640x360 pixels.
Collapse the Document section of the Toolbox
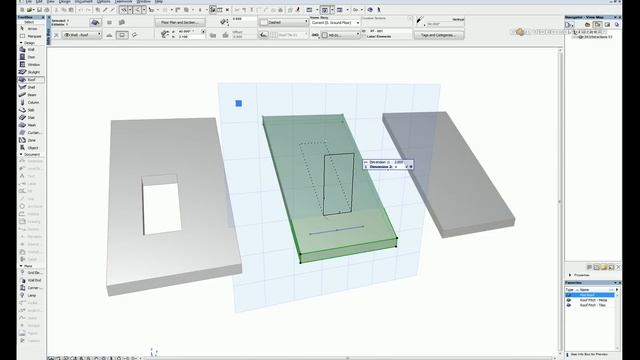(21, 155)
